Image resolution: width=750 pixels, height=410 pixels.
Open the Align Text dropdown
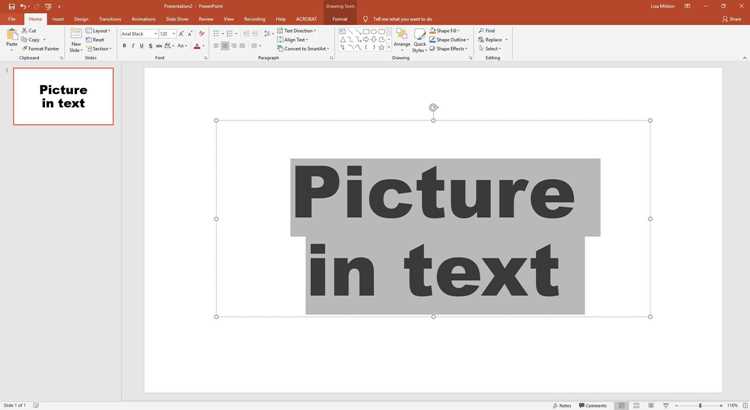[x=293, y=40]
